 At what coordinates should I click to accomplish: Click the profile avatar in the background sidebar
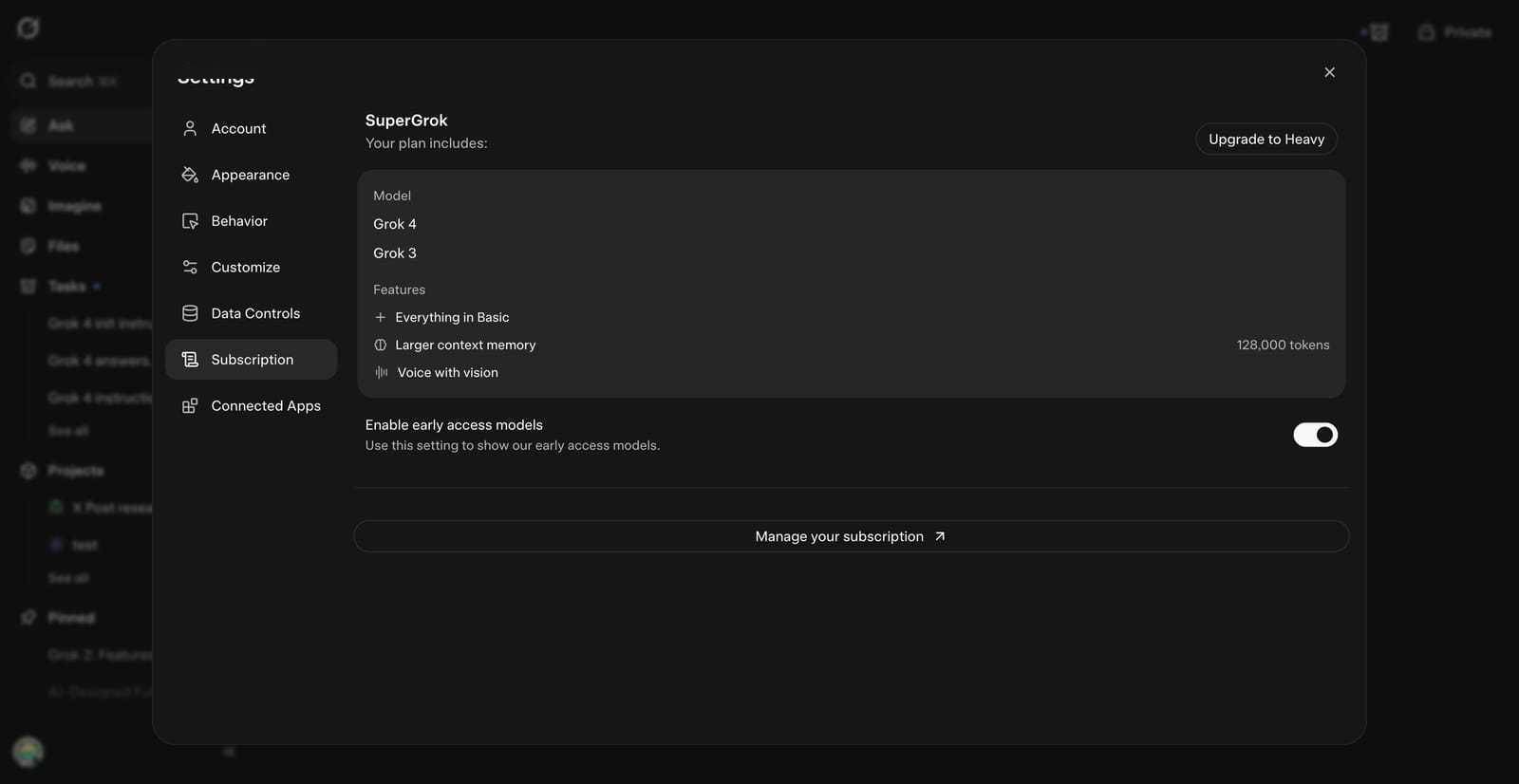[x=28, y=752]
